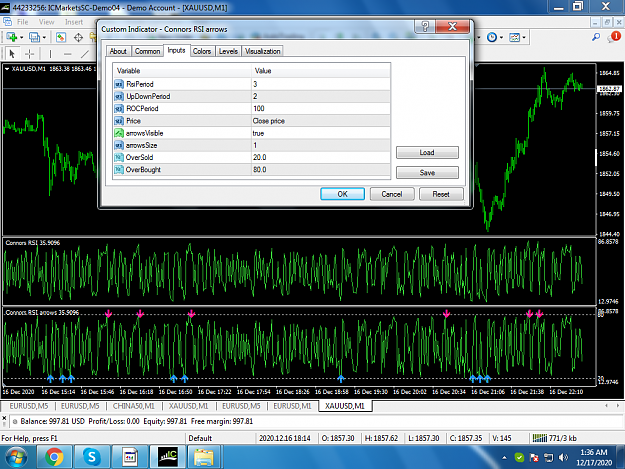Viewport: 625px width, 469px height.
Task: Expand the Profiles dropdown arrow
Action: pos(44,37)
